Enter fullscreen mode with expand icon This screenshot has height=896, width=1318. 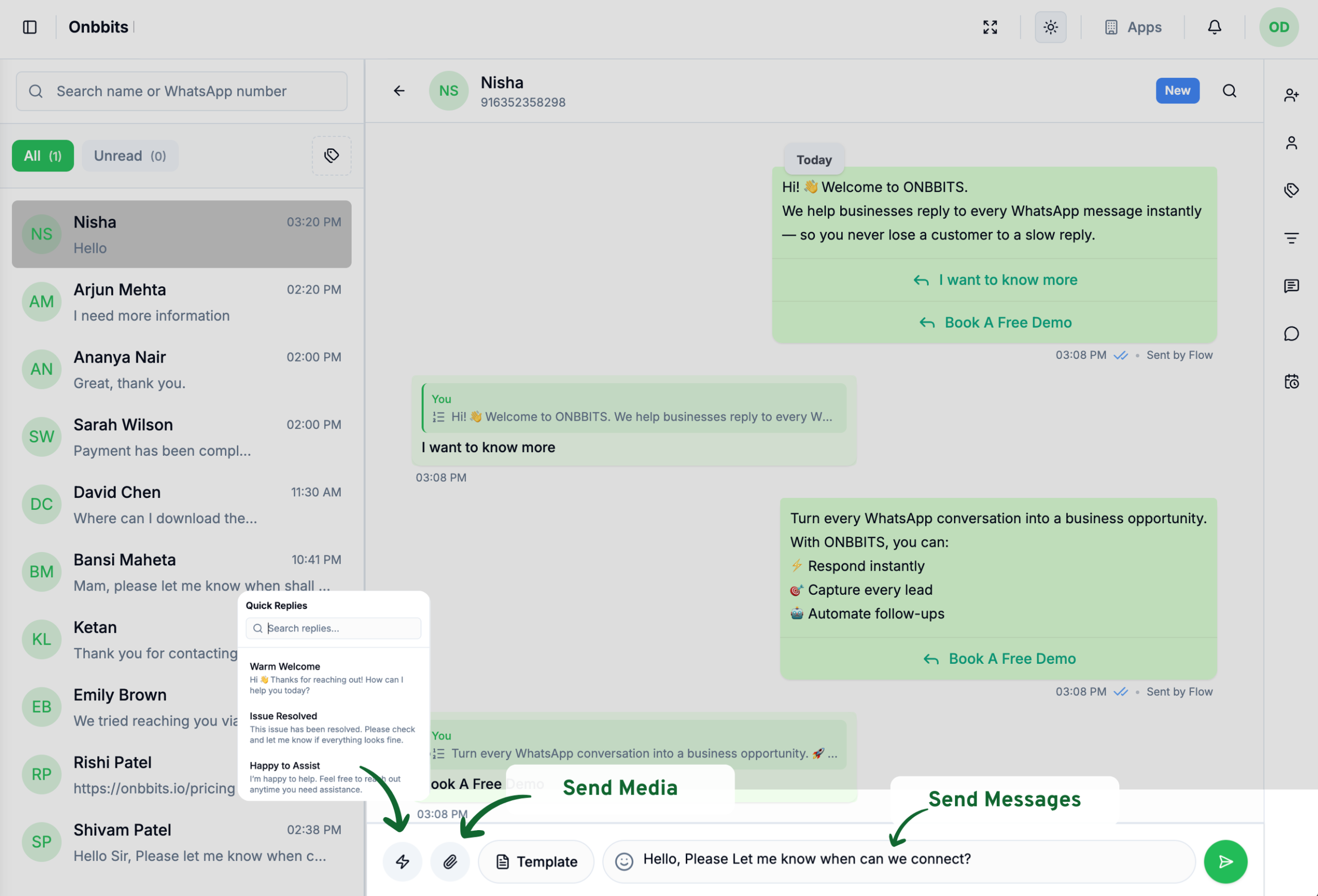click(x=990, y=27)
